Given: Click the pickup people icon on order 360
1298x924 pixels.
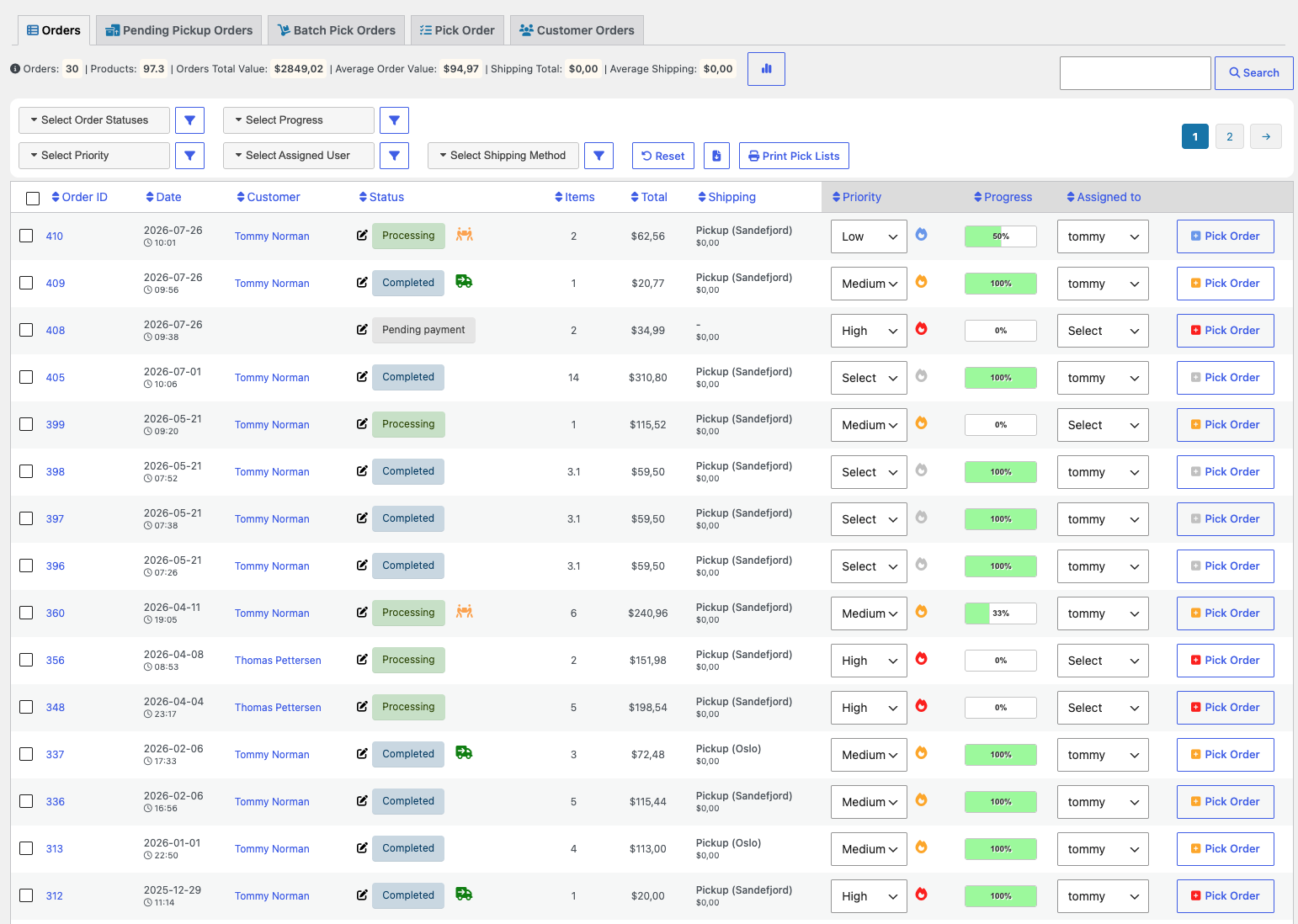Looking at the screenshot, I should click(465, 612).
